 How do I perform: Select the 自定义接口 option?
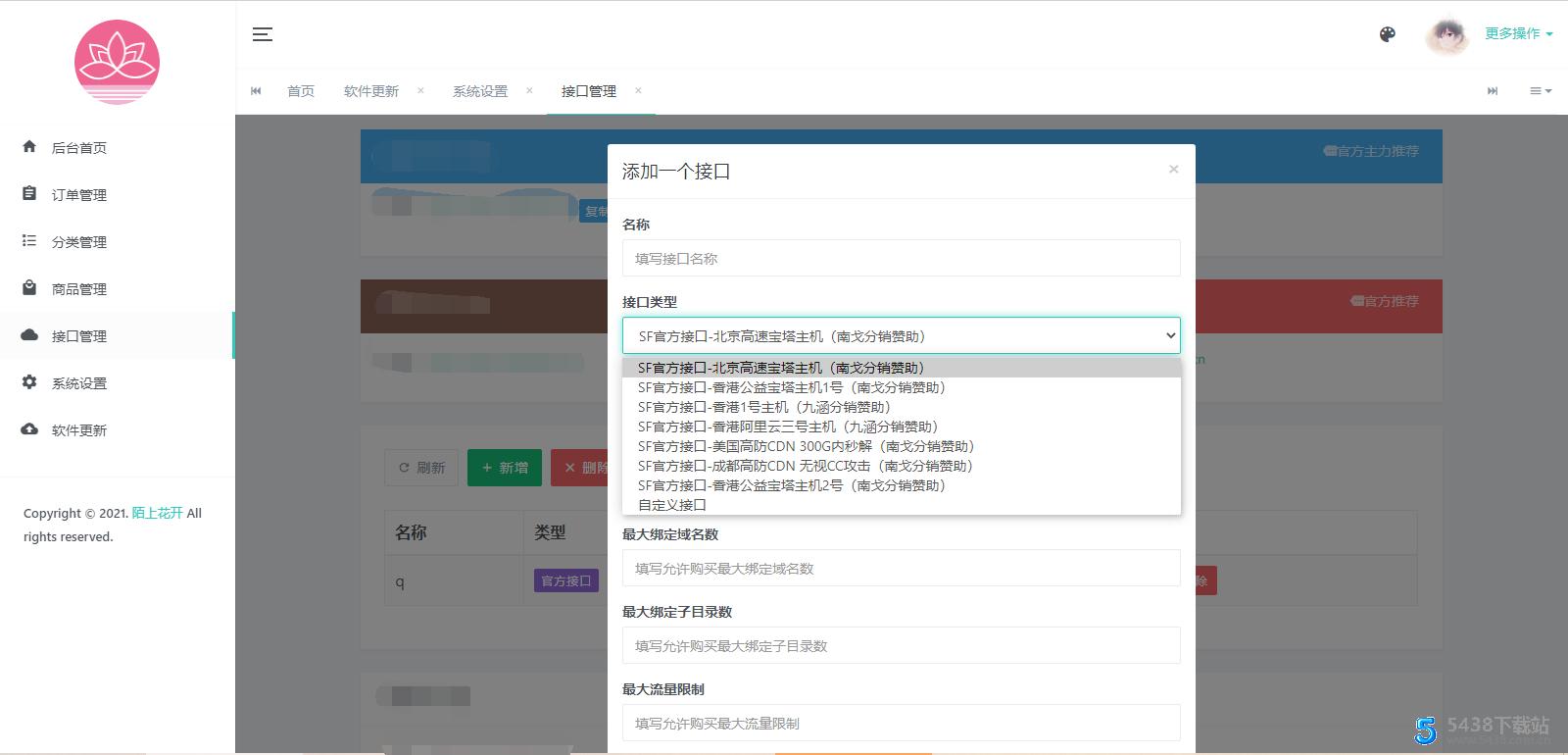click(672, 505)
